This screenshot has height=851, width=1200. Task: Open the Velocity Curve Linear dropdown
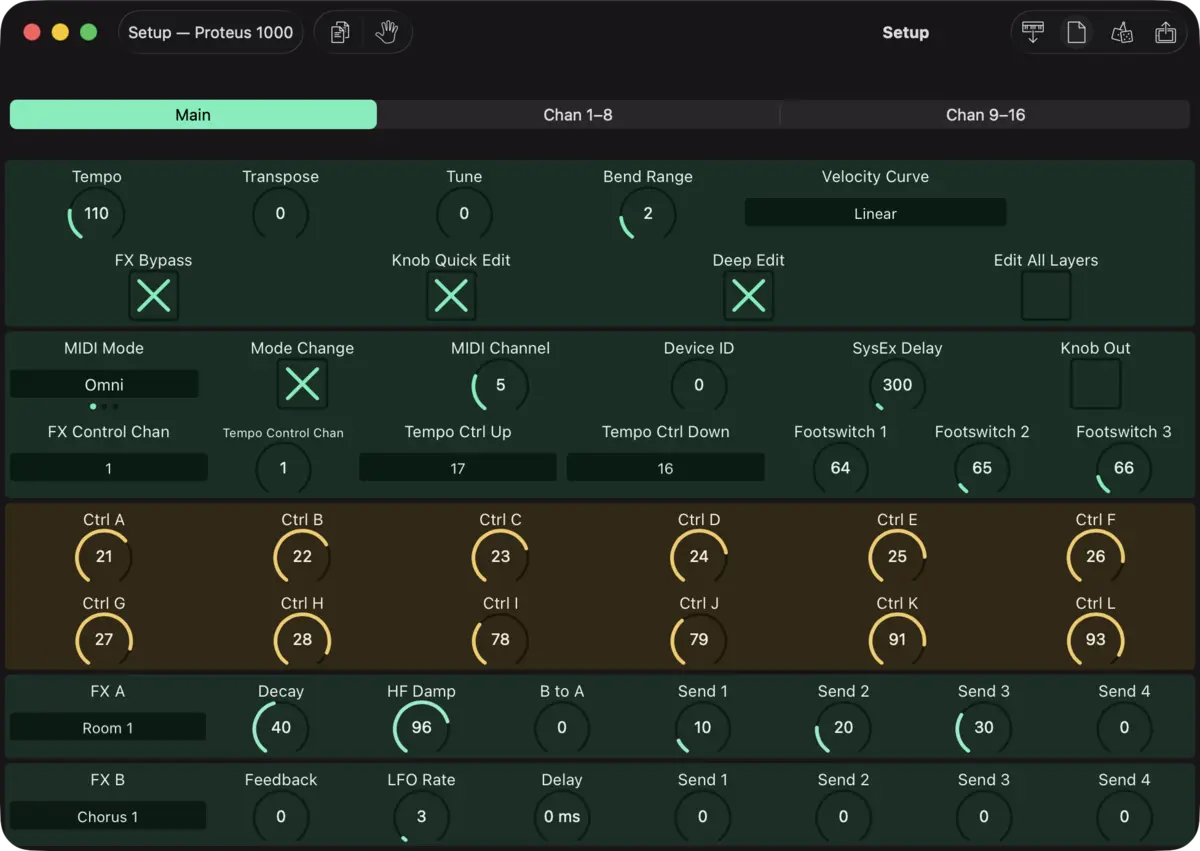pos(875,213)
